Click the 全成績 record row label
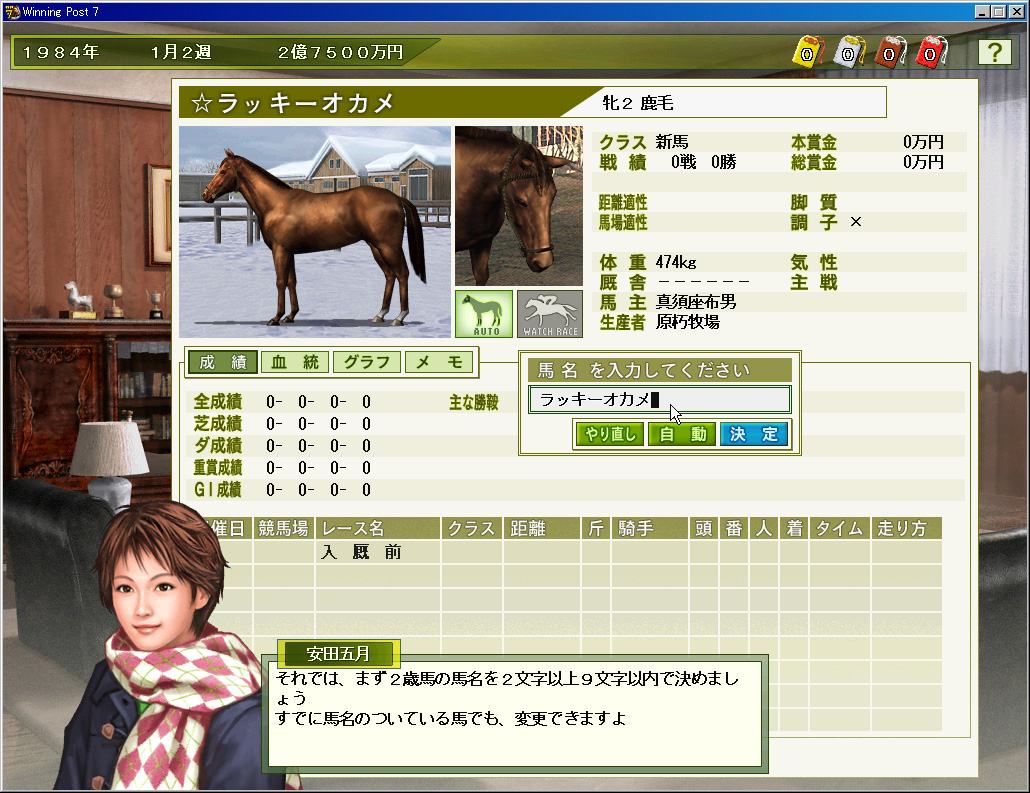The height and width of the screenshot is (793, 1030). coord(217,401)
